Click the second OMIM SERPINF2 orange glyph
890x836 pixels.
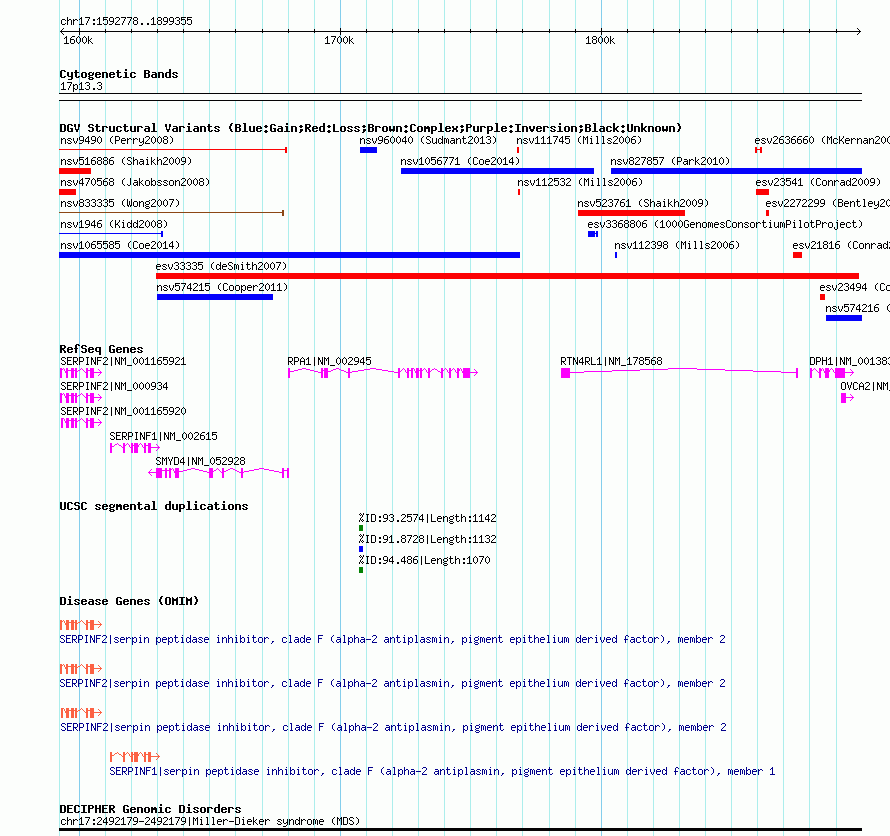pos(81,669)
